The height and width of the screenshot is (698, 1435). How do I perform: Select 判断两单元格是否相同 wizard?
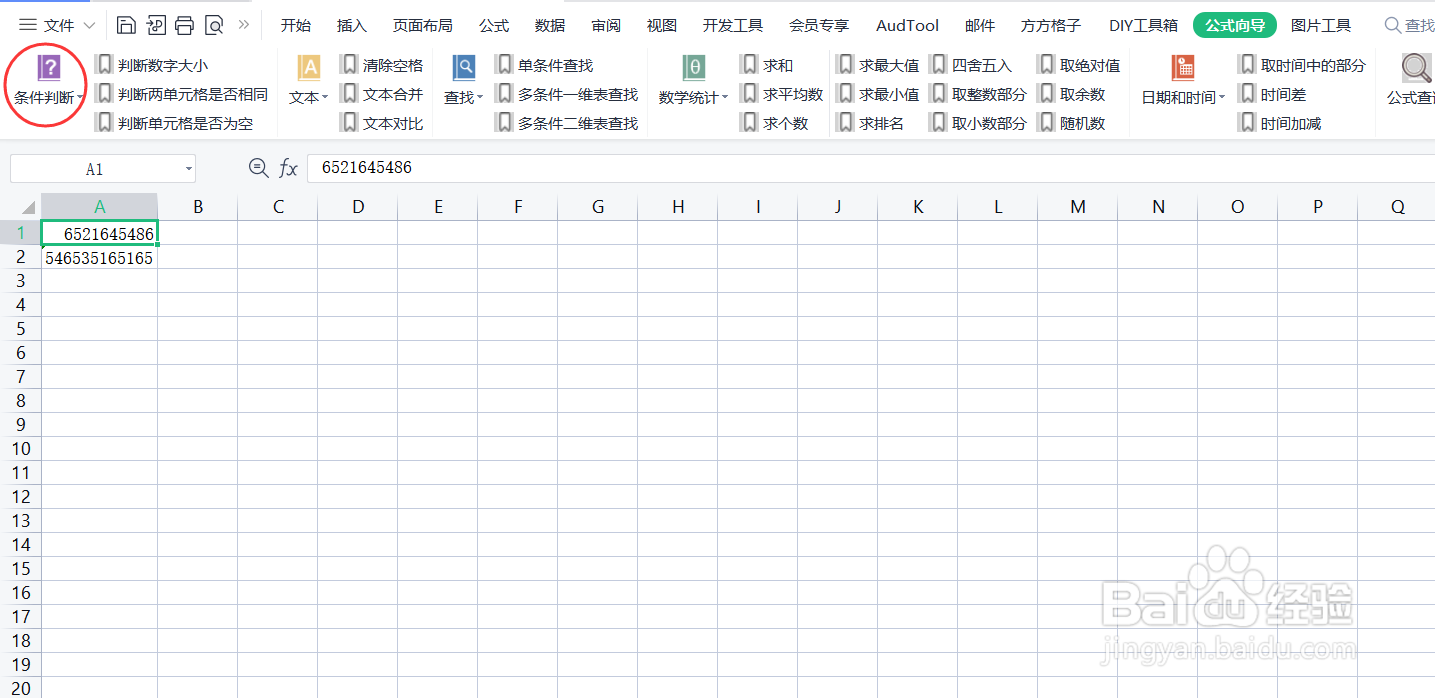click(182, 94)
